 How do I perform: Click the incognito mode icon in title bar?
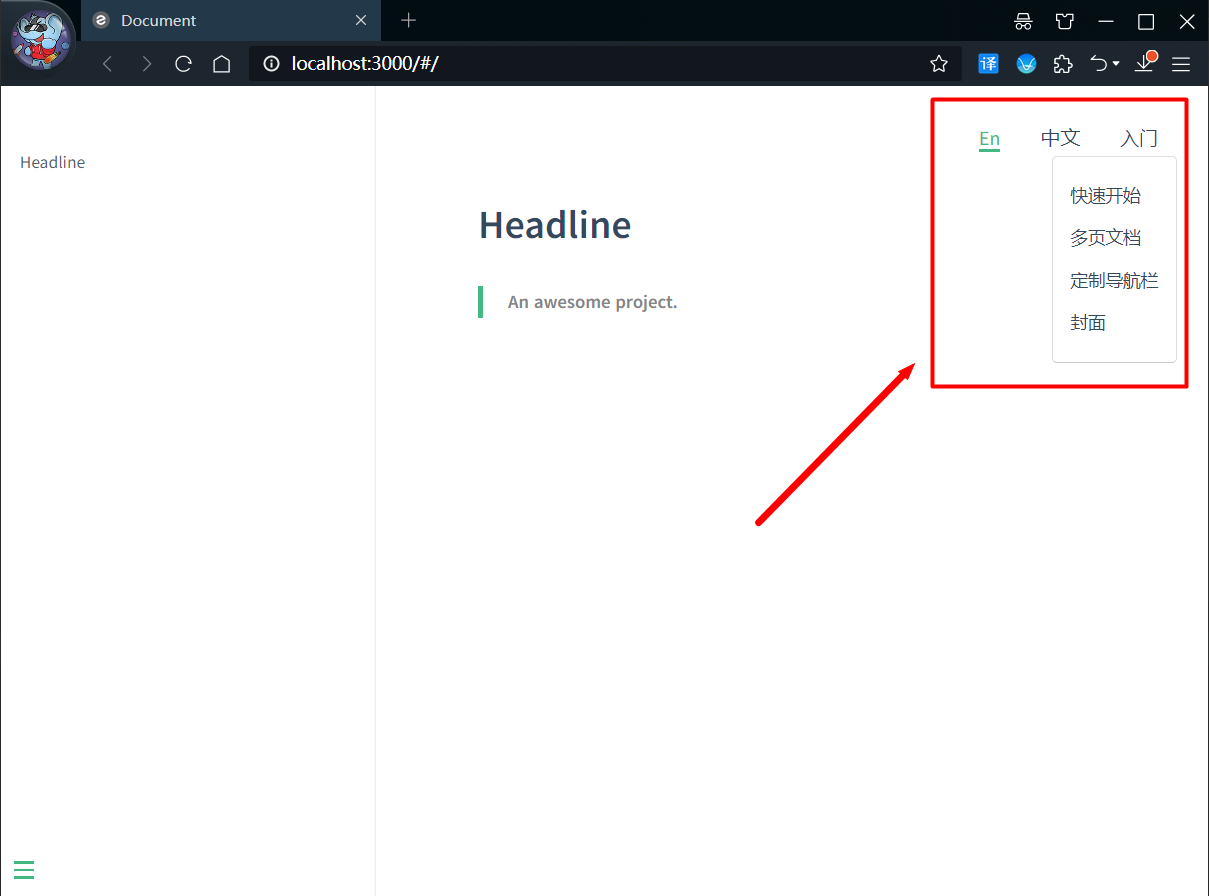[1023, 21]
